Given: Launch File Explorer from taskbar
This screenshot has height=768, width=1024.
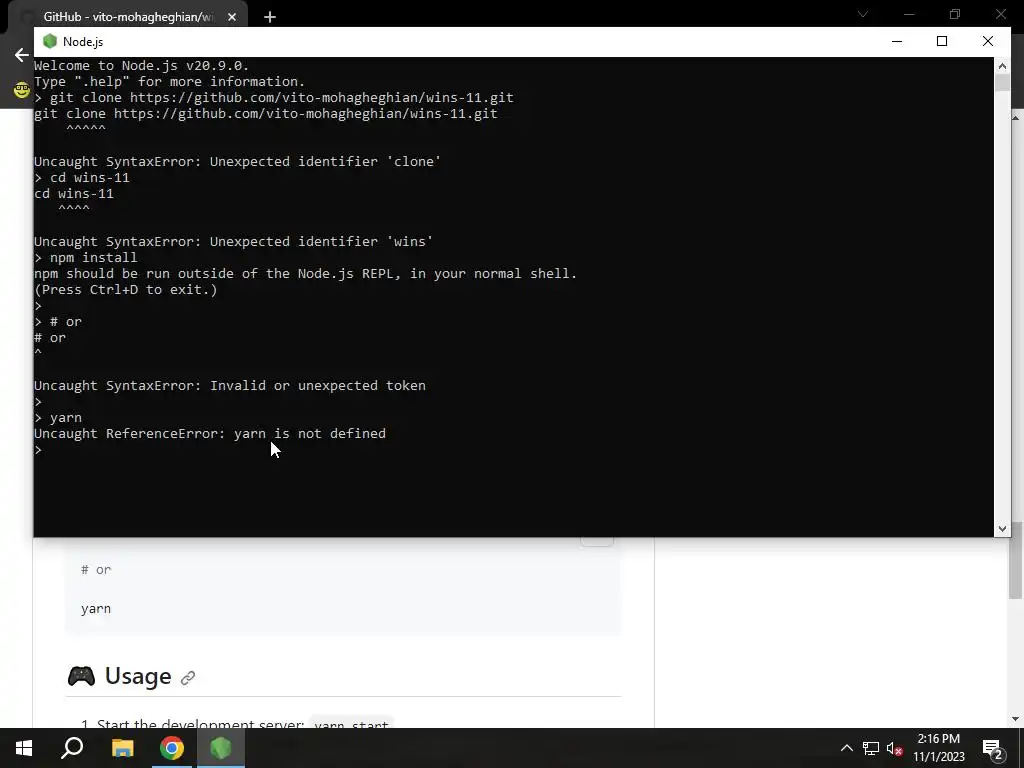Looking at the screenshot, I should 122,748.
